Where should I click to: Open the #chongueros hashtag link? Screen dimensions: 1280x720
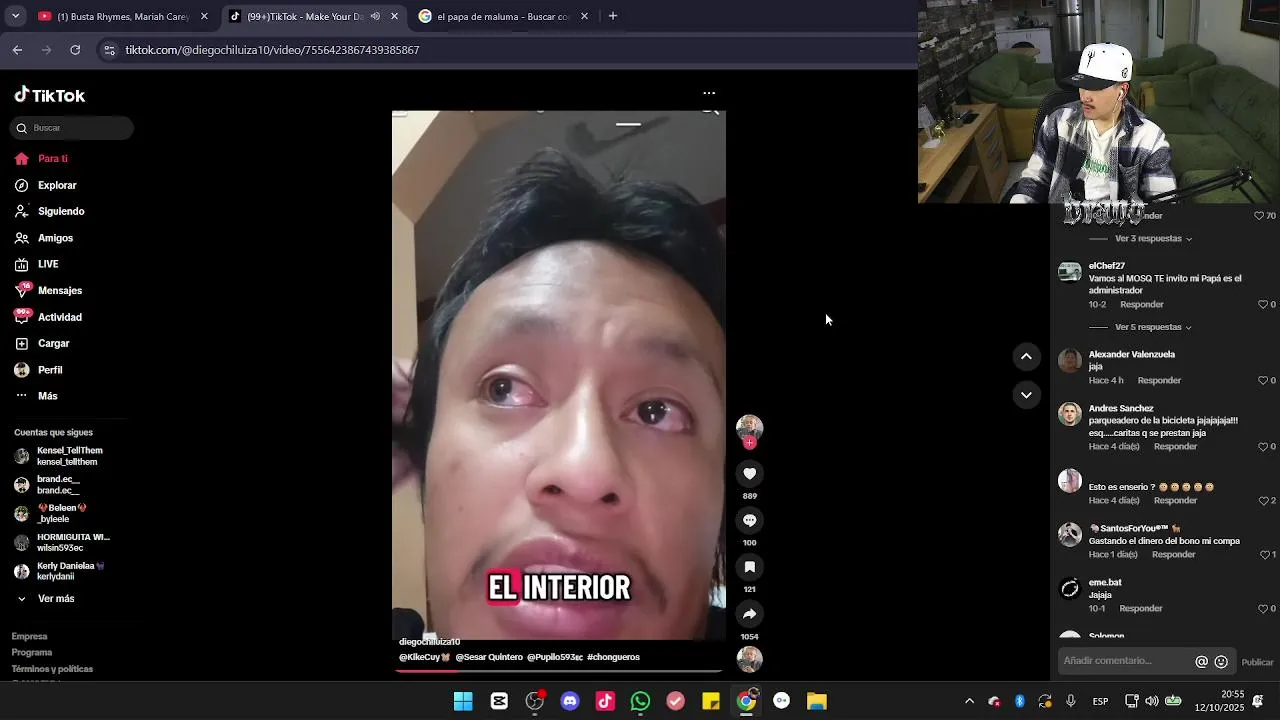tap(613, 657)
